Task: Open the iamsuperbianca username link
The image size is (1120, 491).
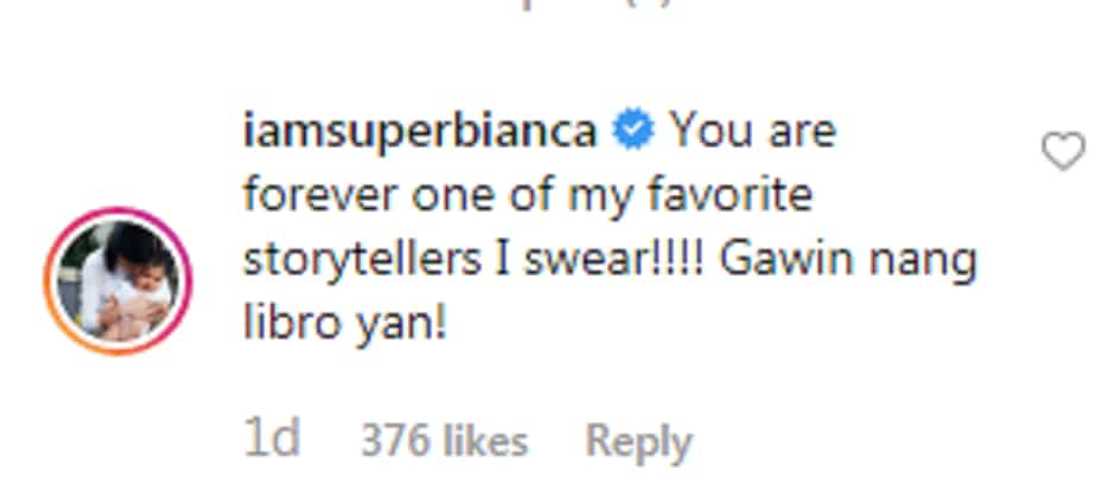Action: click(420, 131)
